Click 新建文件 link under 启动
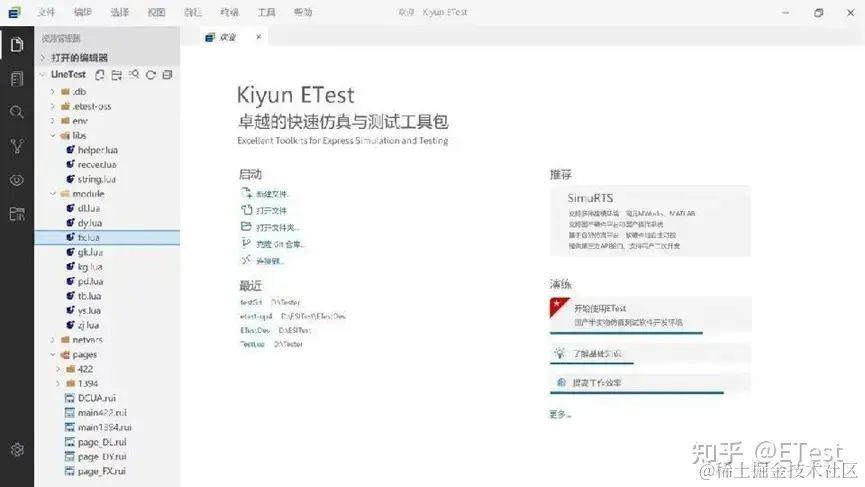The image size is (865, 487). (273, 194)
